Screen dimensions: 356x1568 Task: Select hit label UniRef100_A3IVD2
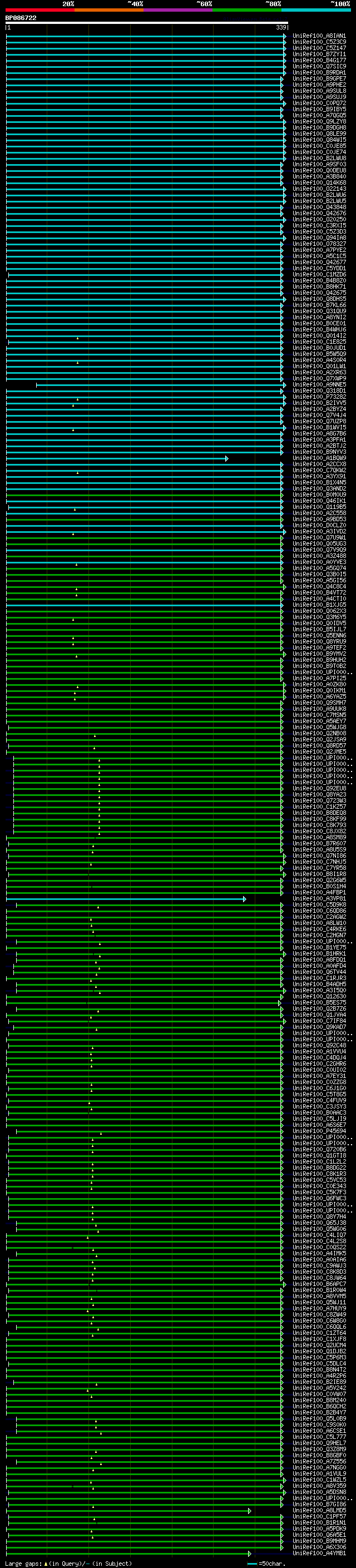(319, 531)
